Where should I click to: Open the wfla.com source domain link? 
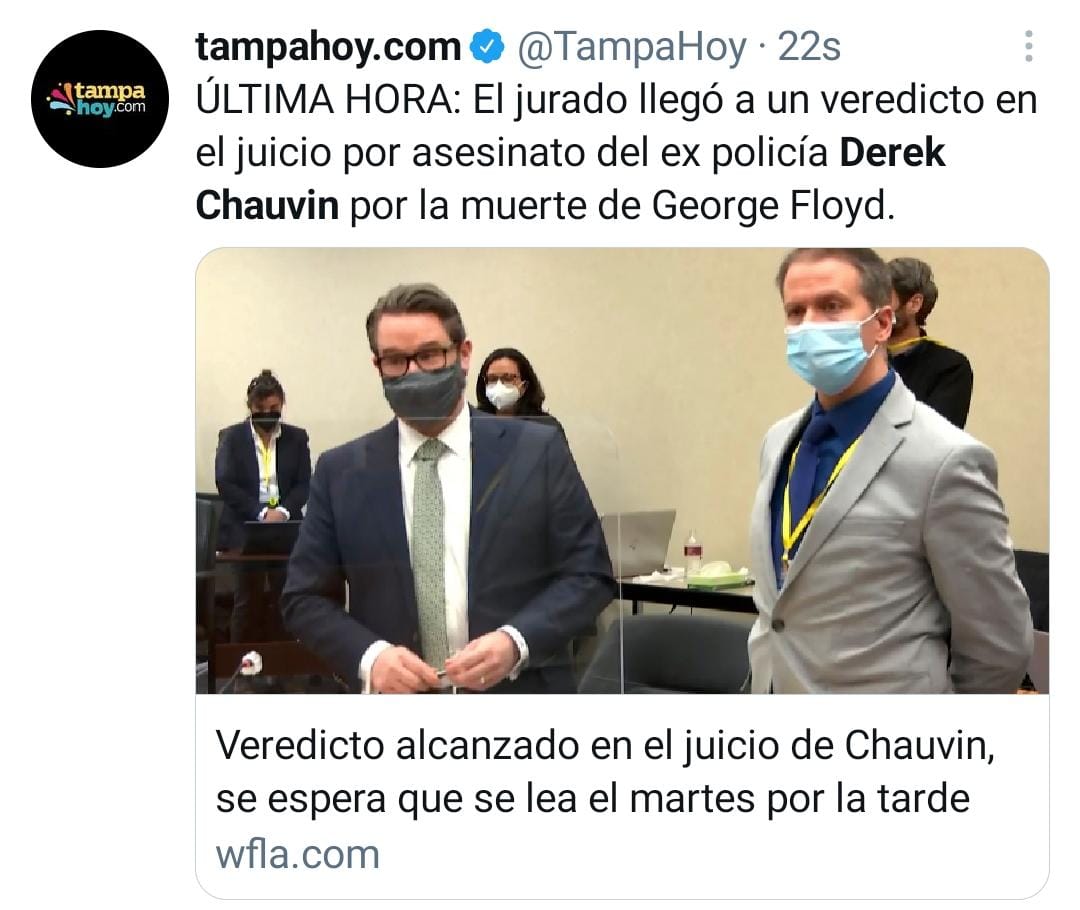pyautogui.click(x=298, y=854)
